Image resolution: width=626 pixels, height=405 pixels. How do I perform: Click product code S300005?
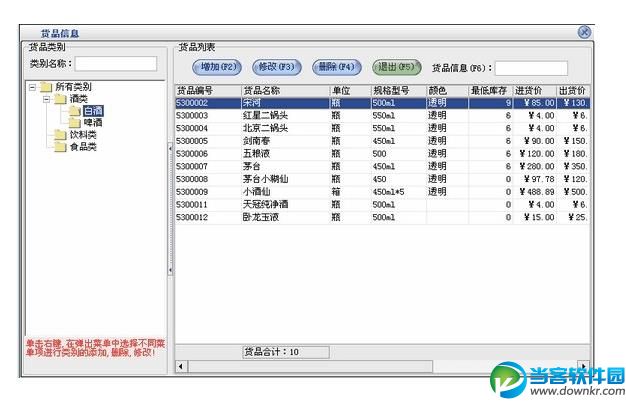[192, 141]
